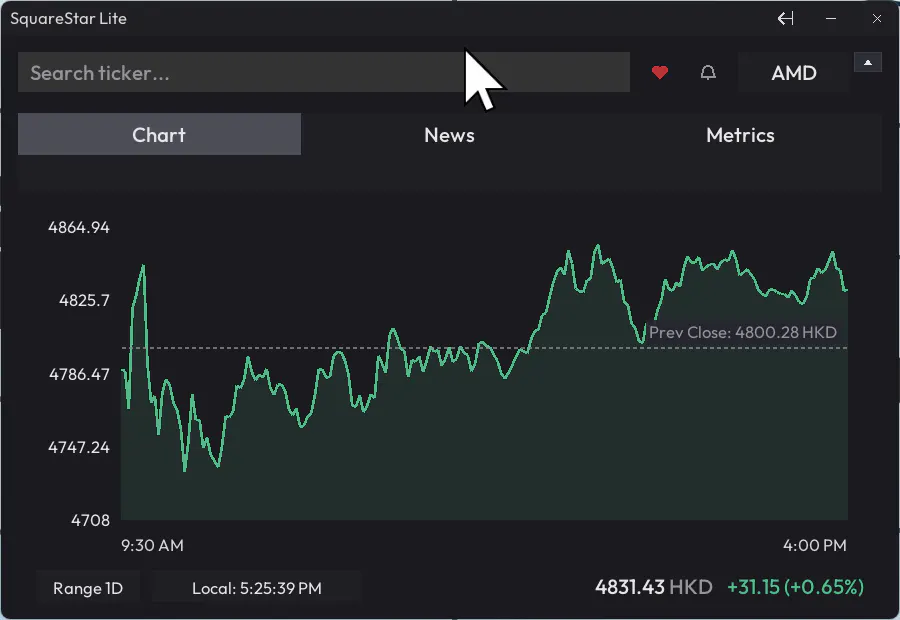Click the 9:30 AM time label

click(153, 545)
